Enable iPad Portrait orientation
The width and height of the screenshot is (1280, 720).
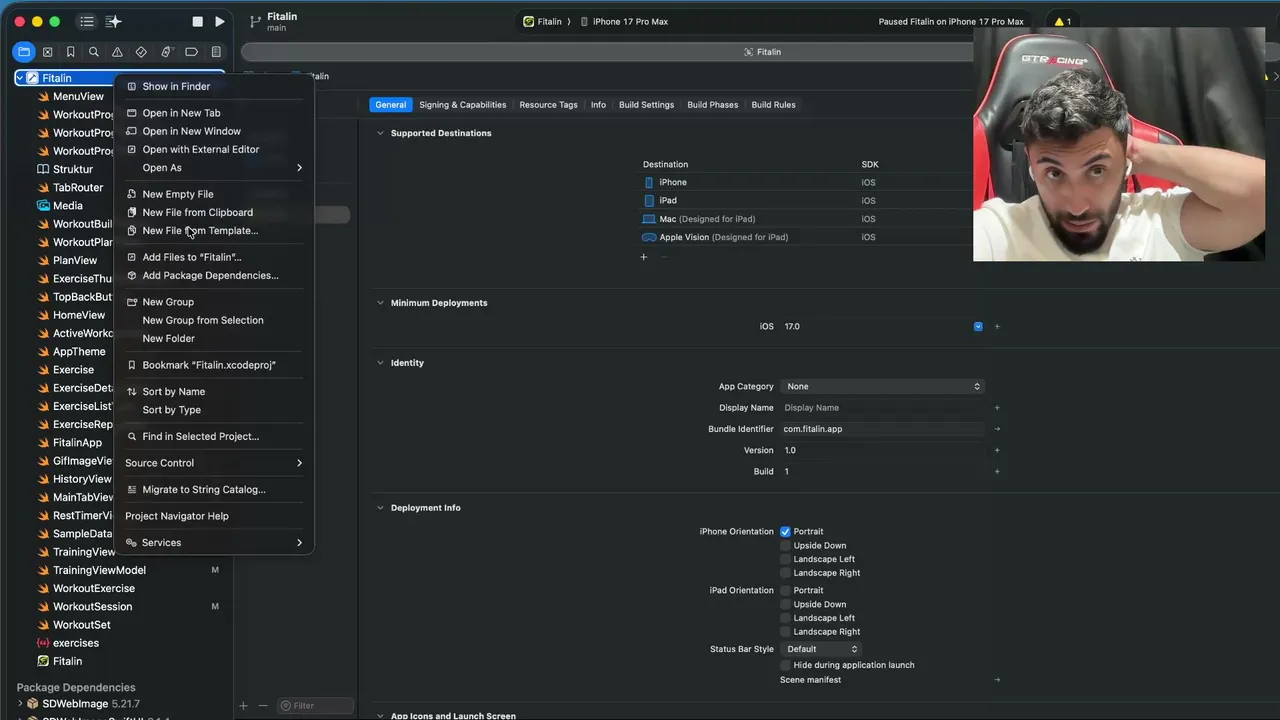tap(785, 591)
